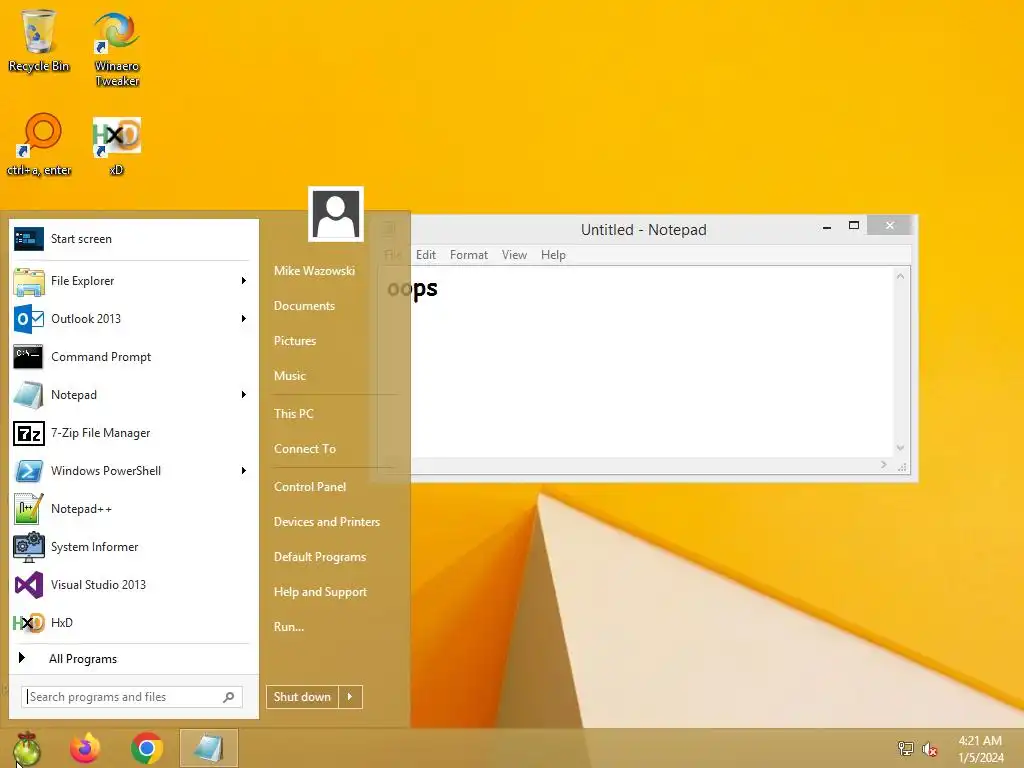Open Firefox from the taskbar
The height and width of the screenshot is (768, 1024).
(85, 748)
